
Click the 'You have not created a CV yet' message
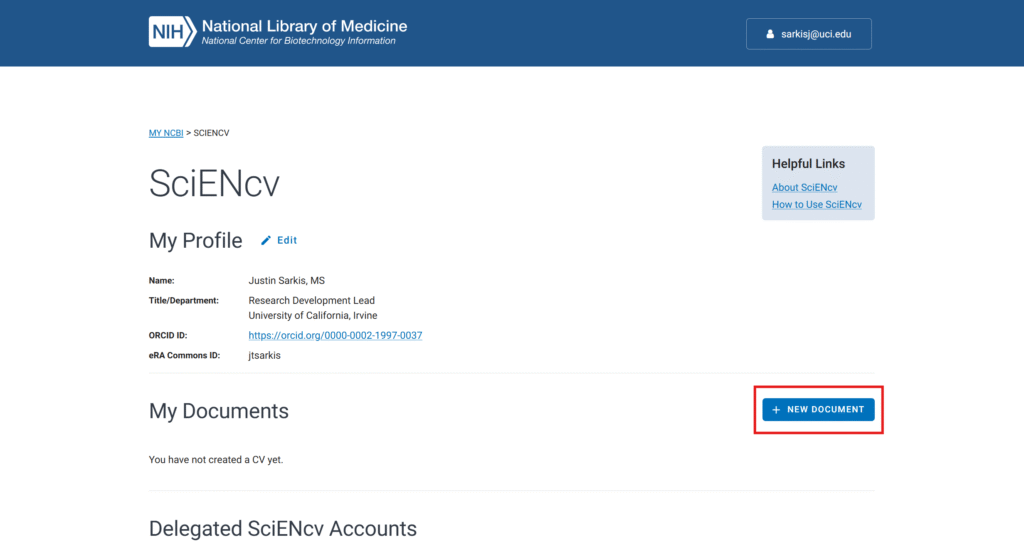click(x=223, y=460)
